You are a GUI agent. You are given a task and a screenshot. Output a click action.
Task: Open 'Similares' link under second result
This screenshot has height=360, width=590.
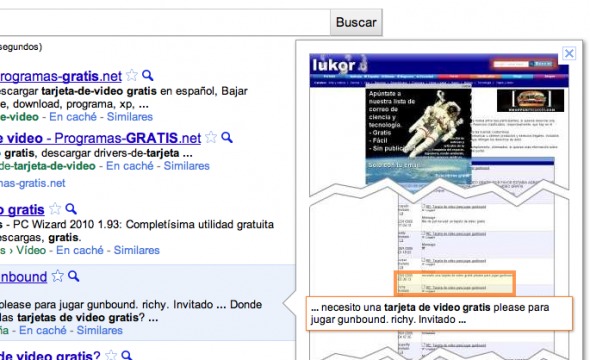186,166
